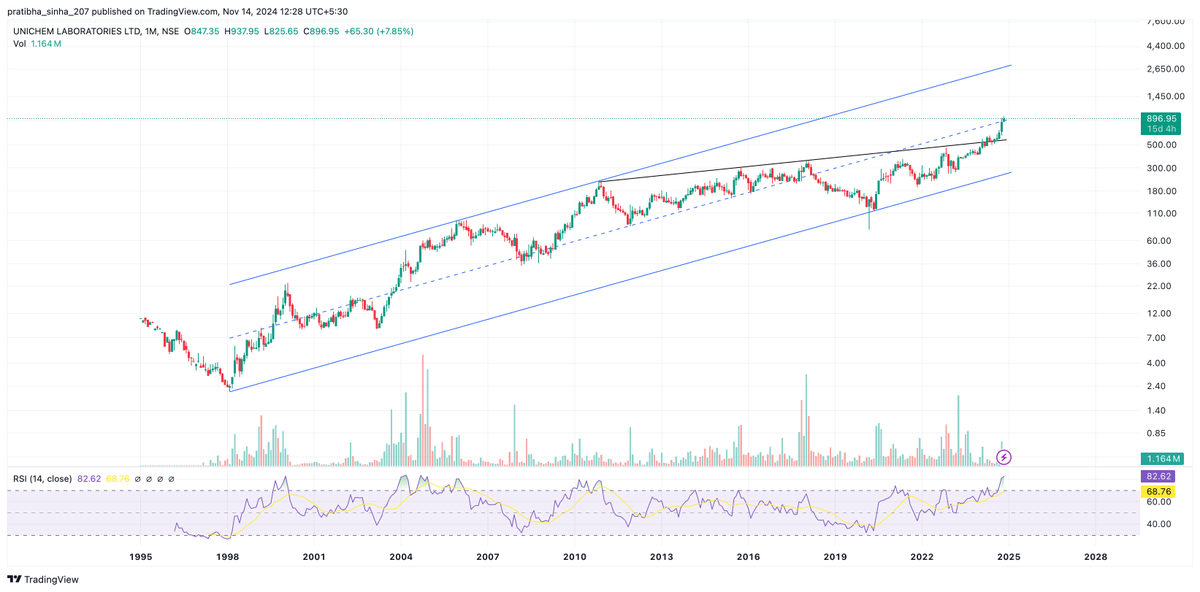Click the 500.00 price axis label

click(x=1161, y=145)
